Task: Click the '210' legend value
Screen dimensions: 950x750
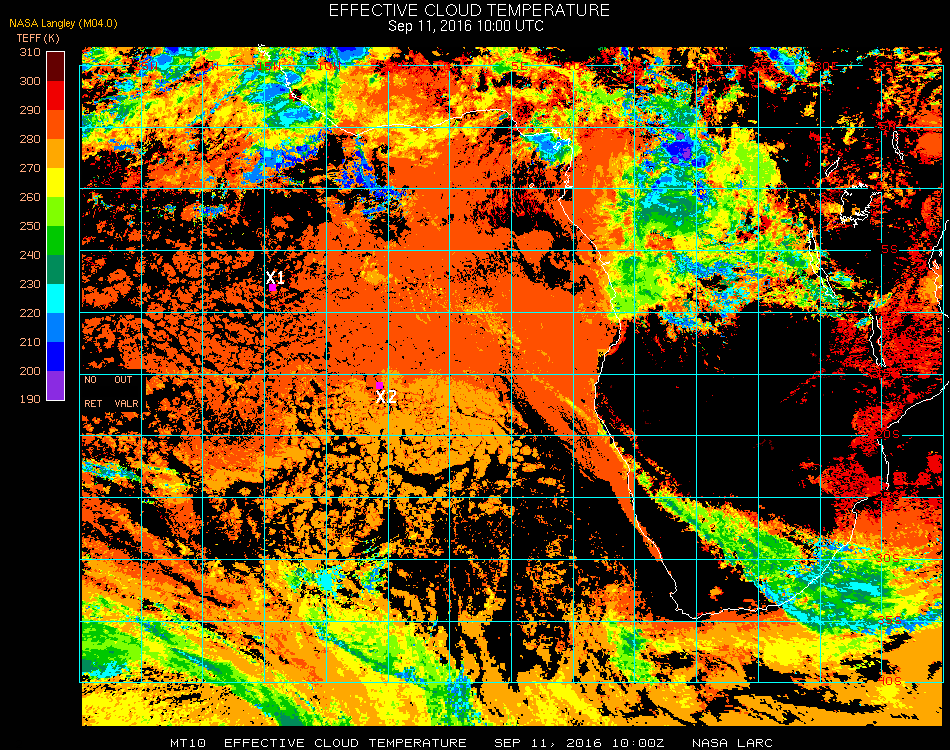Action: pos(30,342)
